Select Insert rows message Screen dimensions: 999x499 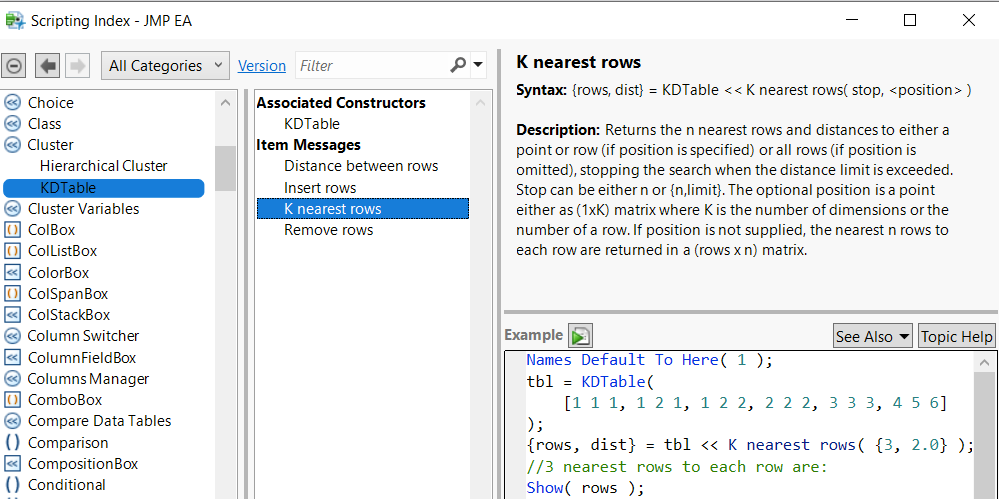pos(320,188)
